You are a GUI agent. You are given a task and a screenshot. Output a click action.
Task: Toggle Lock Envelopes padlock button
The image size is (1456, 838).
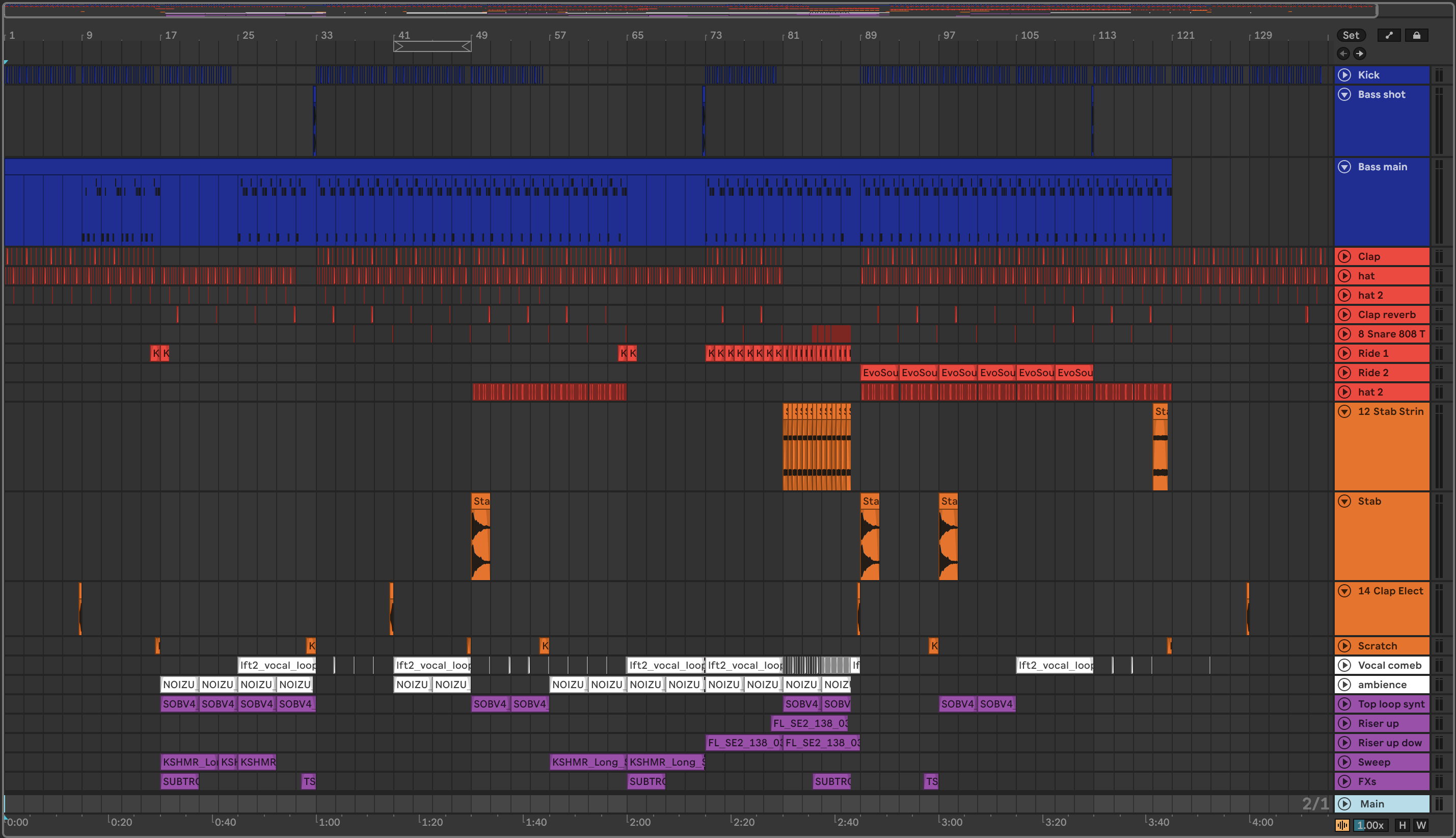[1416, 35]
